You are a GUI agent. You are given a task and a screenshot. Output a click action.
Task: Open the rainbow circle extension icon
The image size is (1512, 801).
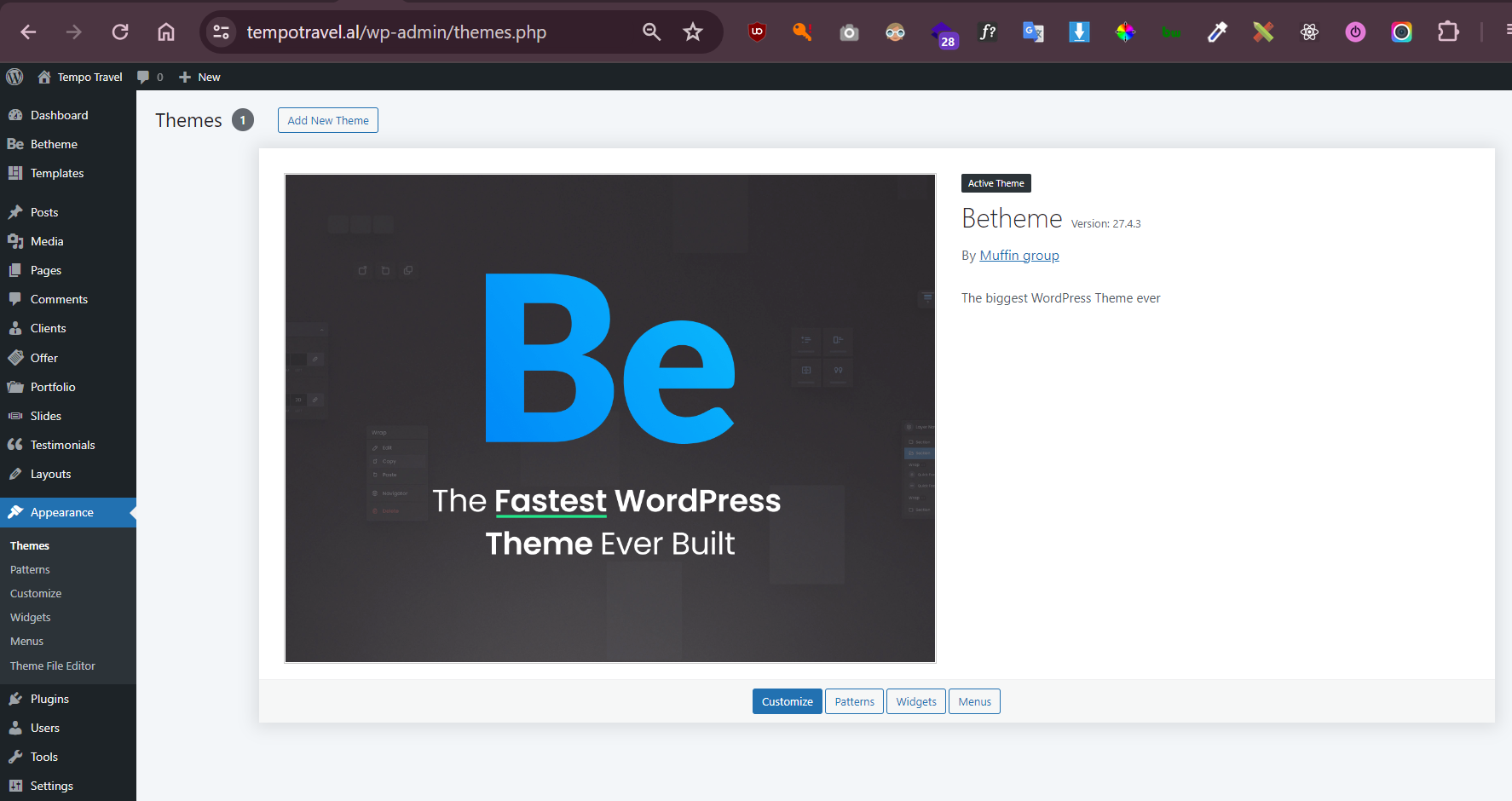tap(1401, 32)
